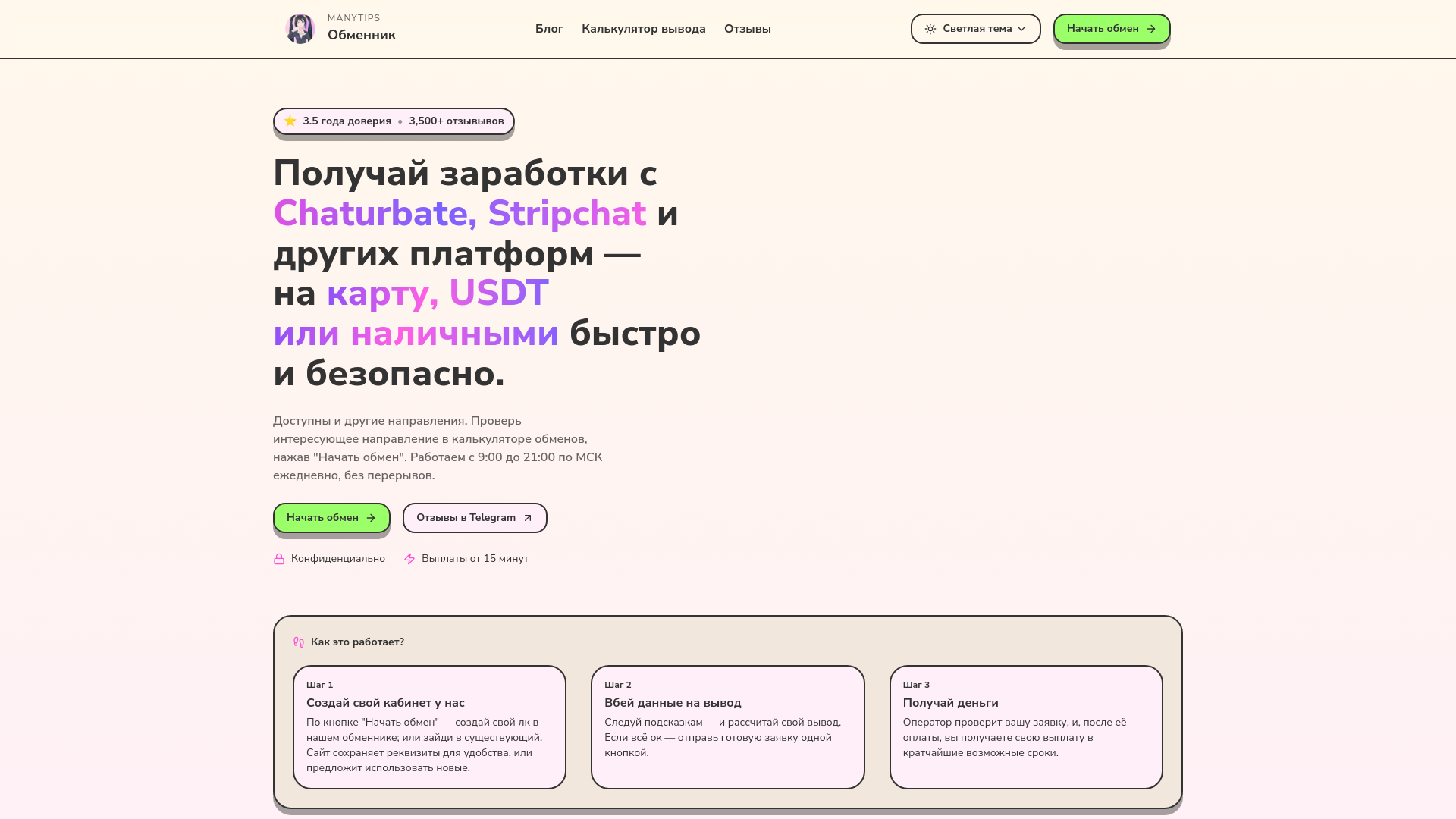Go to Отзывы in the header

pyautogui.click(x=747, y=29)
